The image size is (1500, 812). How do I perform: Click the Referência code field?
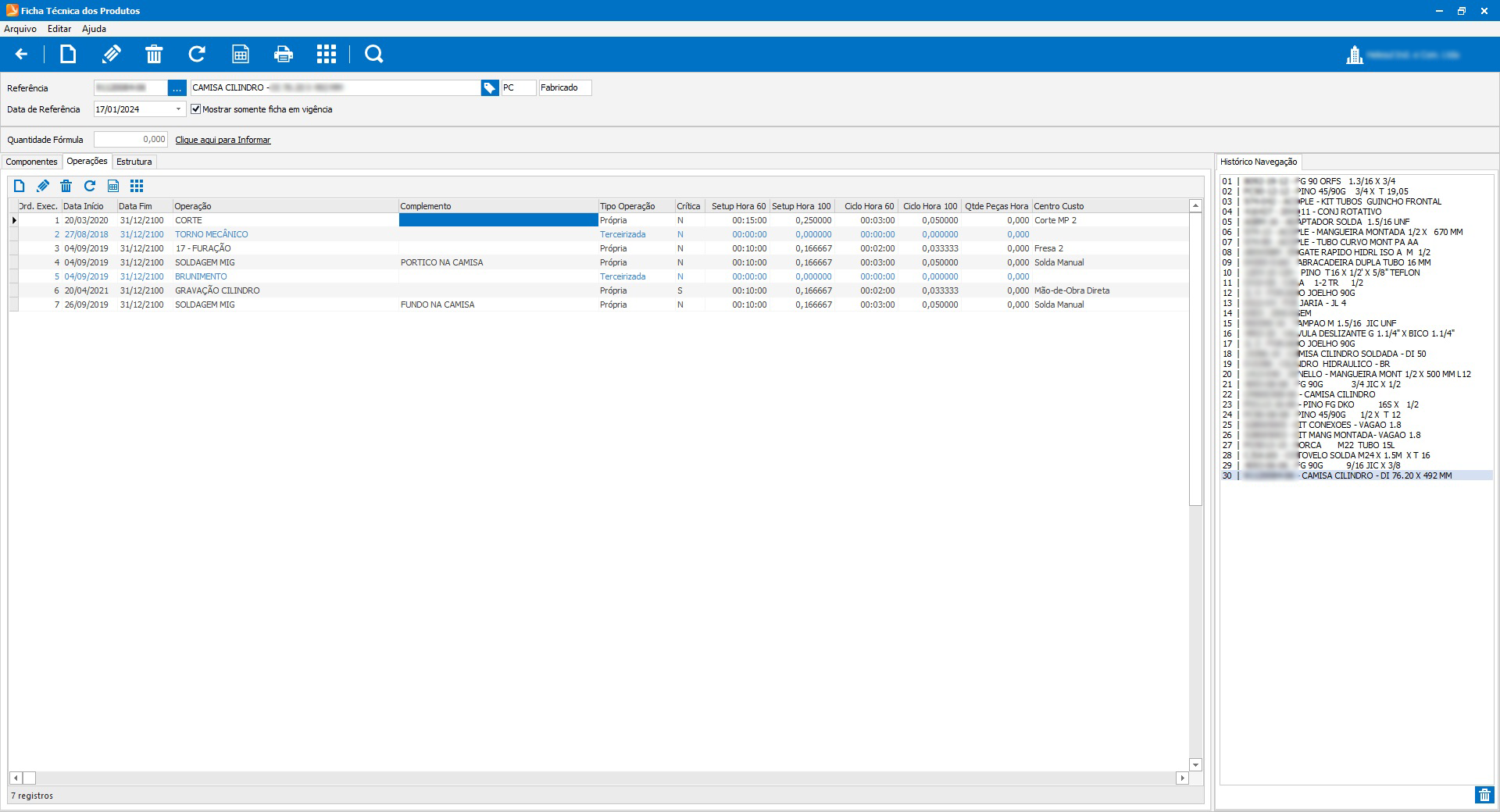click(x=130, y=88)
